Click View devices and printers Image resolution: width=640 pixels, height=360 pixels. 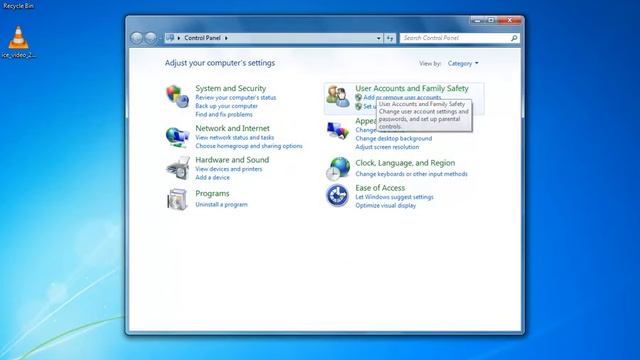(x=229, y=169)
